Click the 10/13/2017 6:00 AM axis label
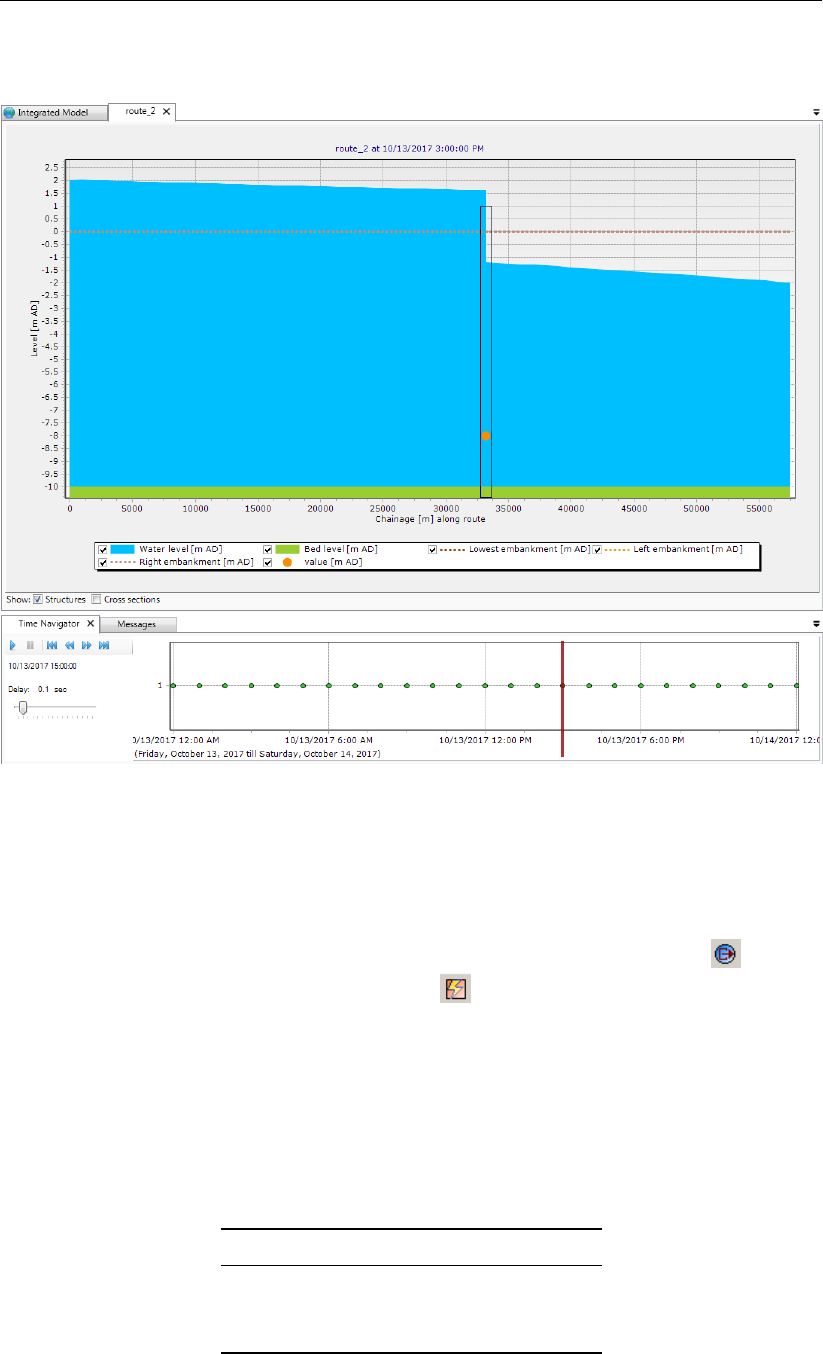Viewport: 823px width, 1354px height. click(x=328, y=741)
